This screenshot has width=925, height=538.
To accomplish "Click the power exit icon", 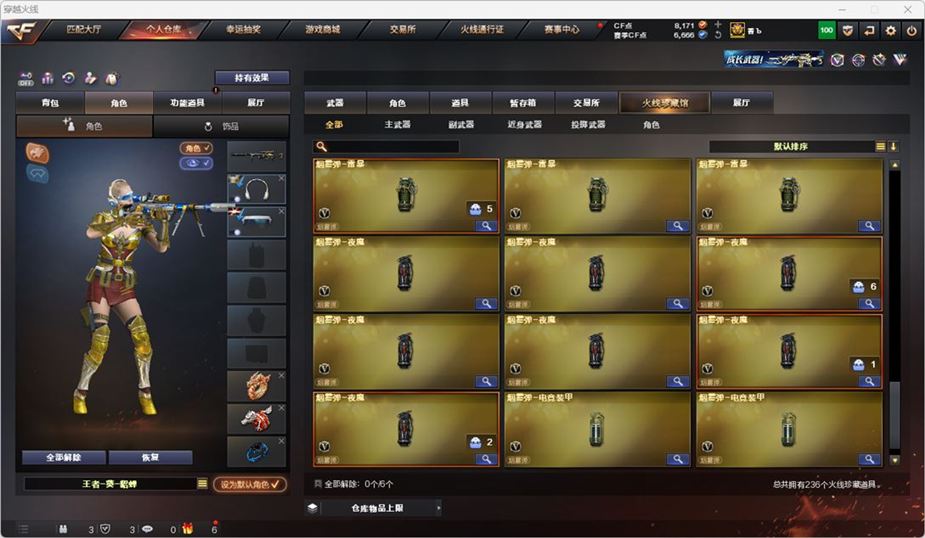I will pyautogui.click(x=911, y=31).
